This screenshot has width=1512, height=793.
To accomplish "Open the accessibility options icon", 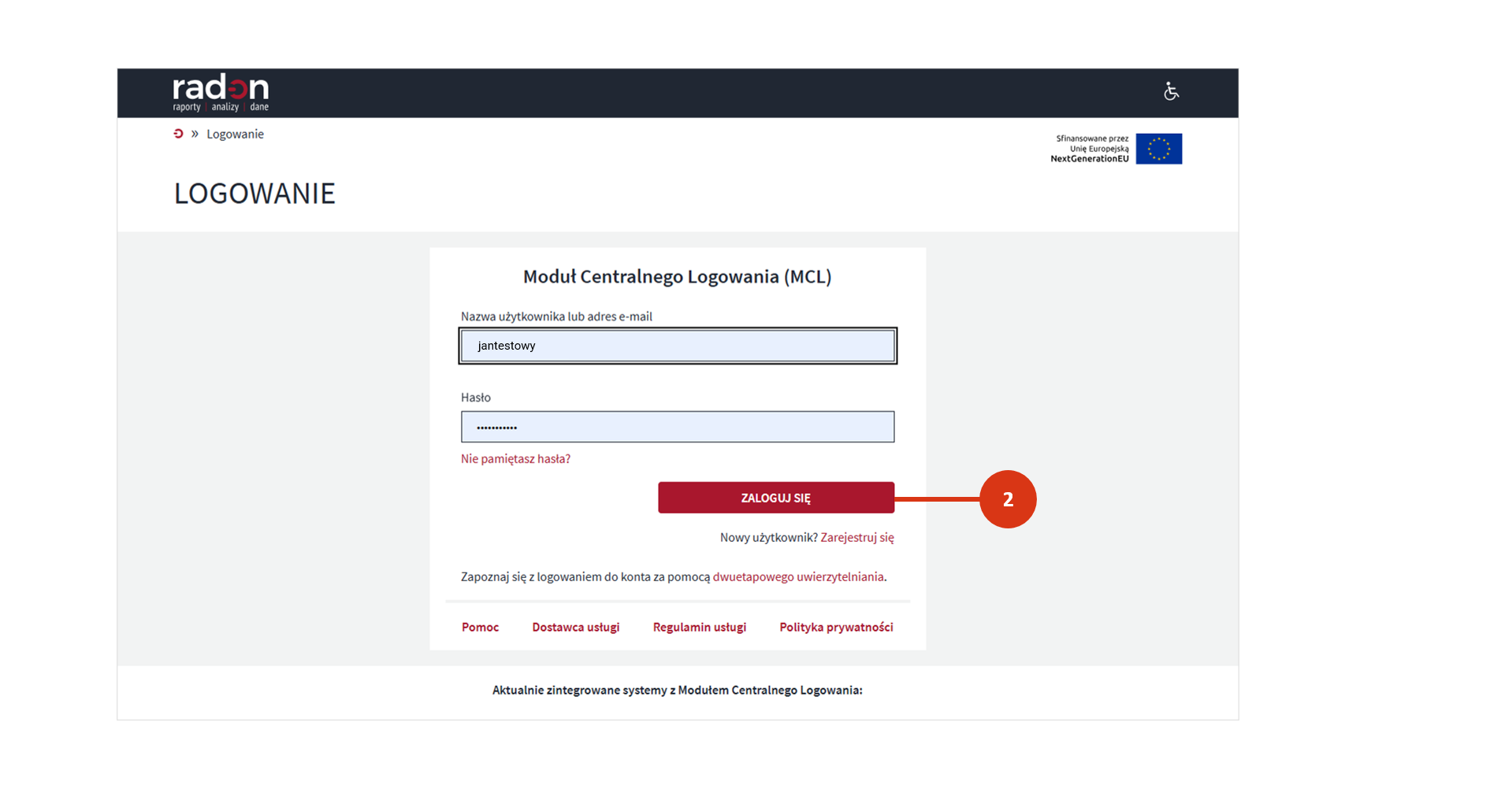I will click(1171, 91).
